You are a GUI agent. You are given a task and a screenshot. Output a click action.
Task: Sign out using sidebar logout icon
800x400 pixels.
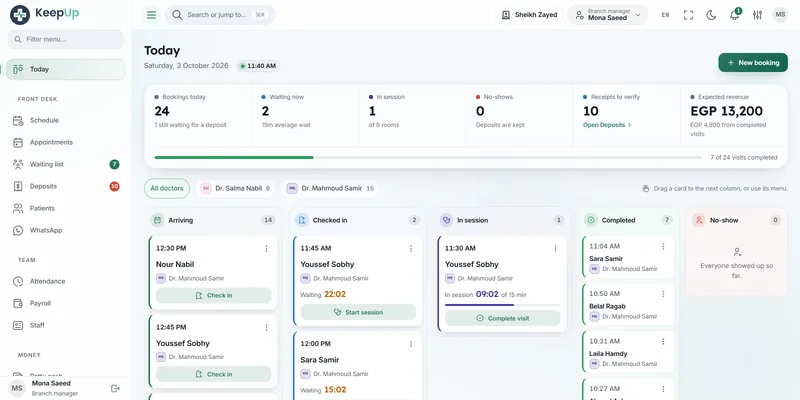(x=115, y=388)
